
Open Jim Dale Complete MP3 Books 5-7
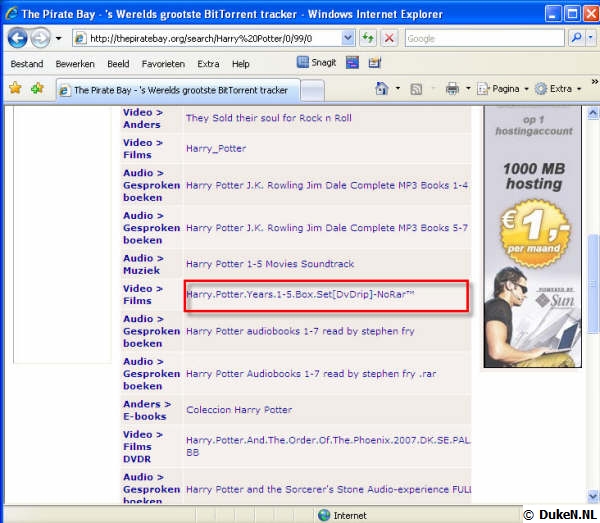pyautogui.click(x=327, y=228)
